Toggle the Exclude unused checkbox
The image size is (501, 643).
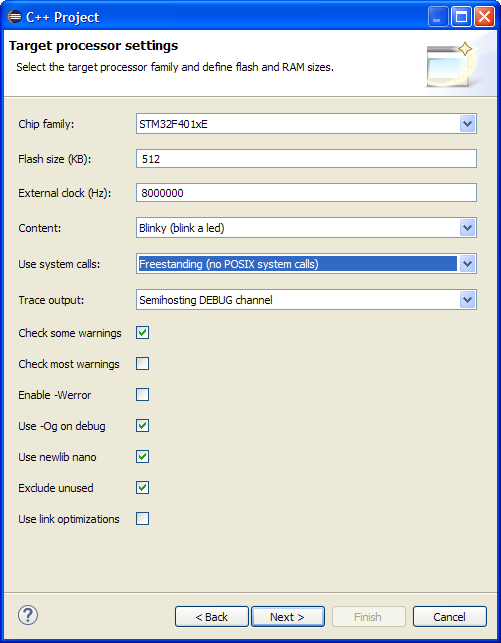[142, 488]
